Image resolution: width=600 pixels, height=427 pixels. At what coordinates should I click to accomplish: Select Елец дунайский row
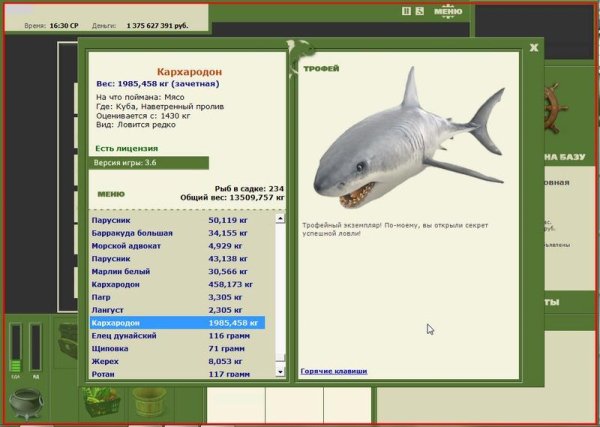(177, 336)
